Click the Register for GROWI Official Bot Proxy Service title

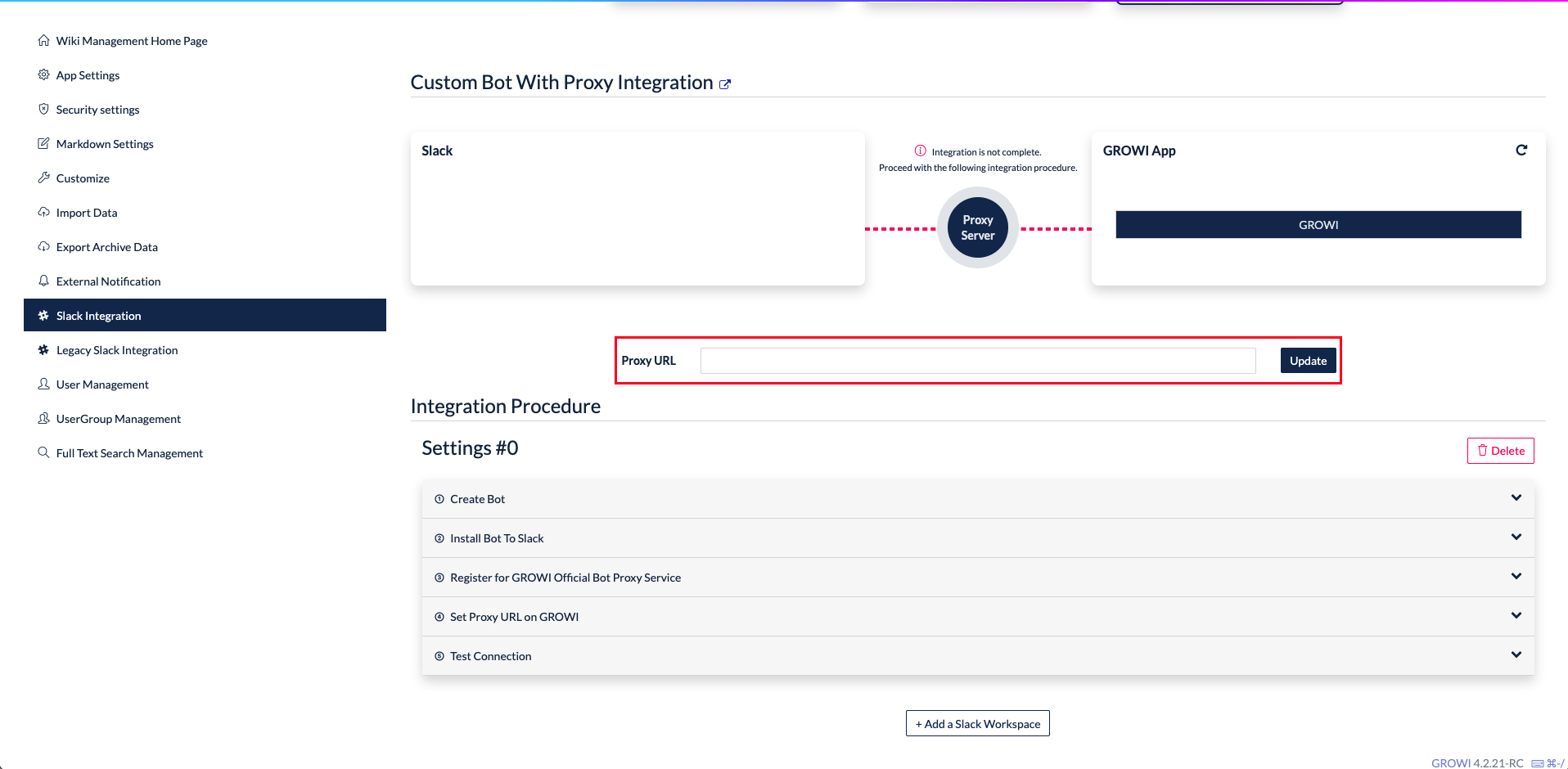point(565,578)
